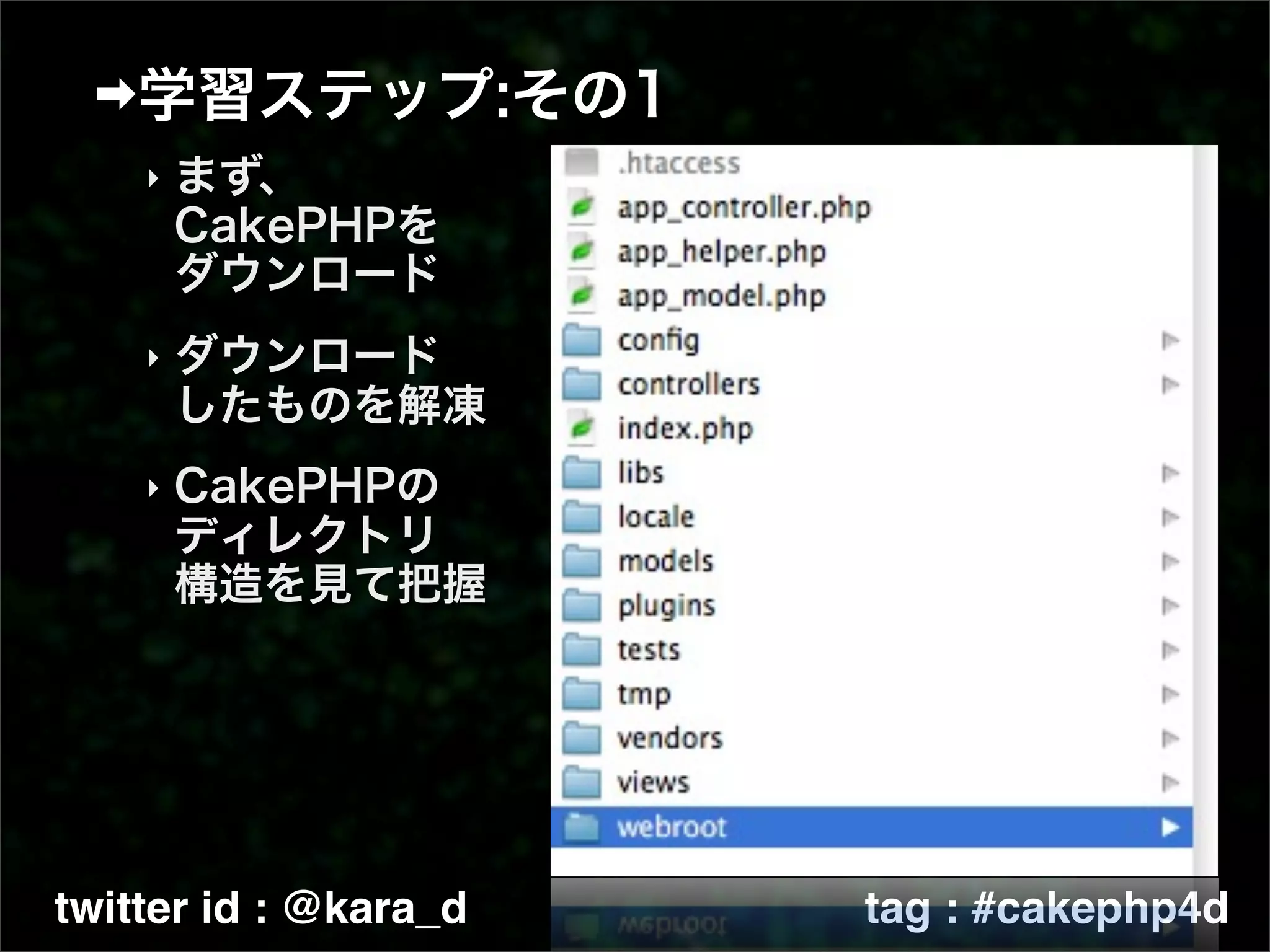Expand the tmp folder arrow
Screen dimensions: 1270x952
pyautogui.click(x=1170, y=694)
